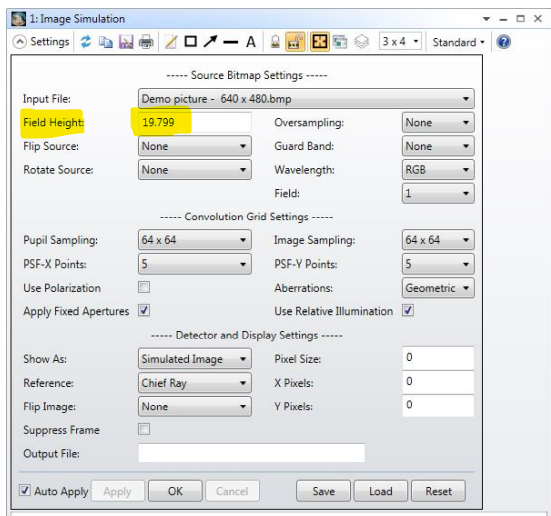
Task: Select the pencil annotation tool
Action: click(171, 42)
